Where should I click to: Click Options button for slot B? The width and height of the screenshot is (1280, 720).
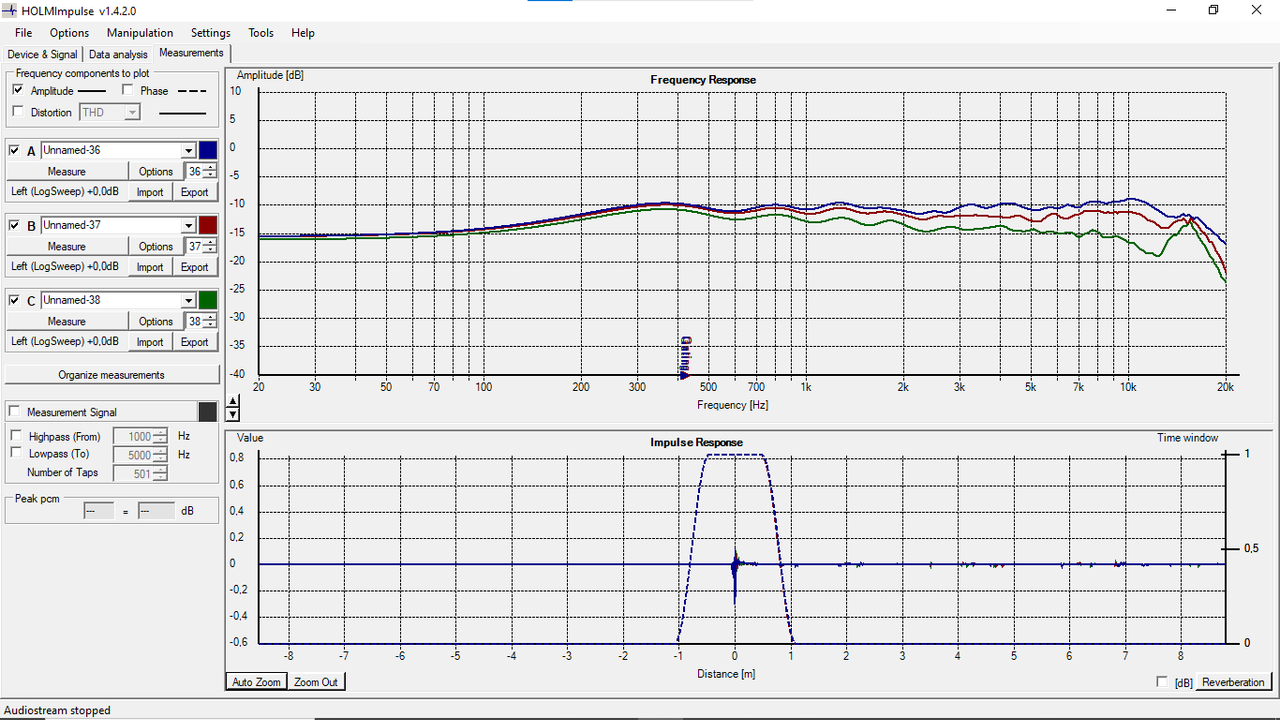(156, 246)
